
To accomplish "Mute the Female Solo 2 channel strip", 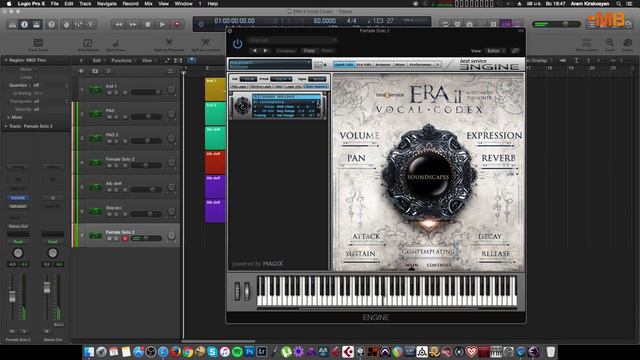I will tap(12, 331).
